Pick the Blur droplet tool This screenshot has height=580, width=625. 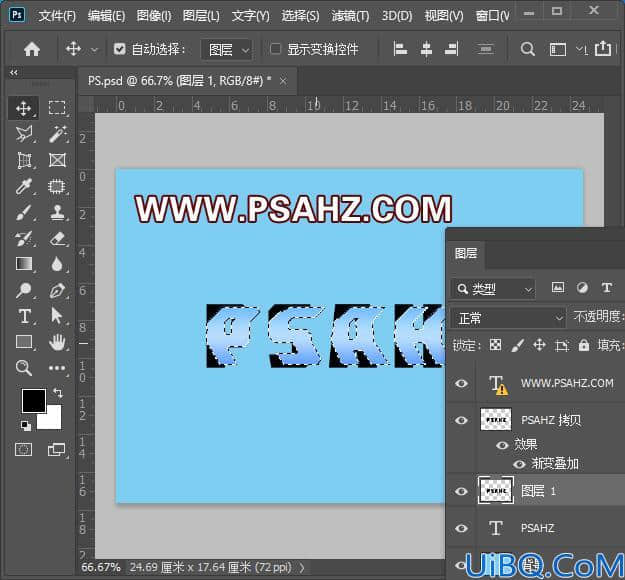pos(57,264)
